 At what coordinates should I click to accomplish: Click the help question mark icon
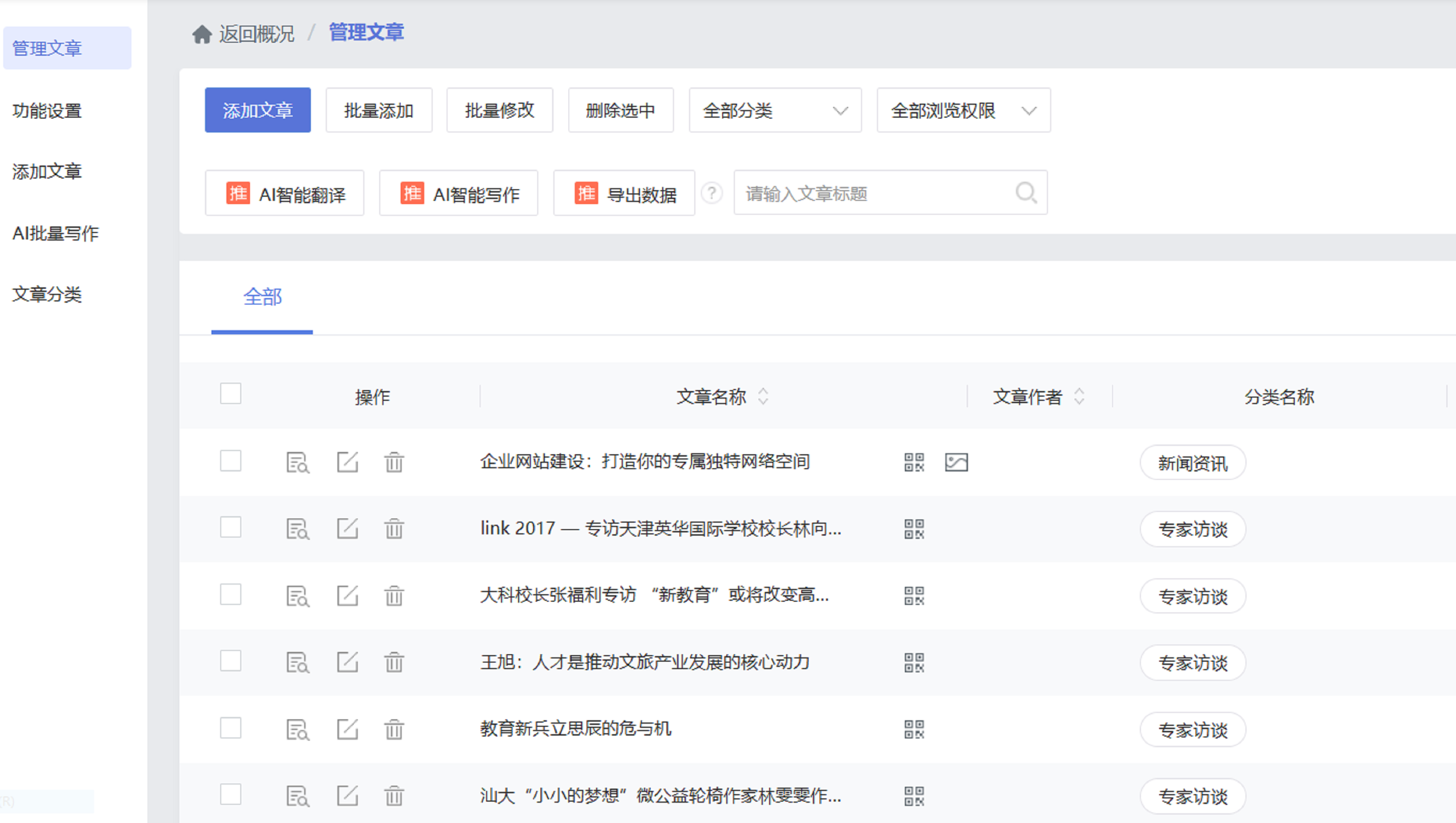click(712, 193)
